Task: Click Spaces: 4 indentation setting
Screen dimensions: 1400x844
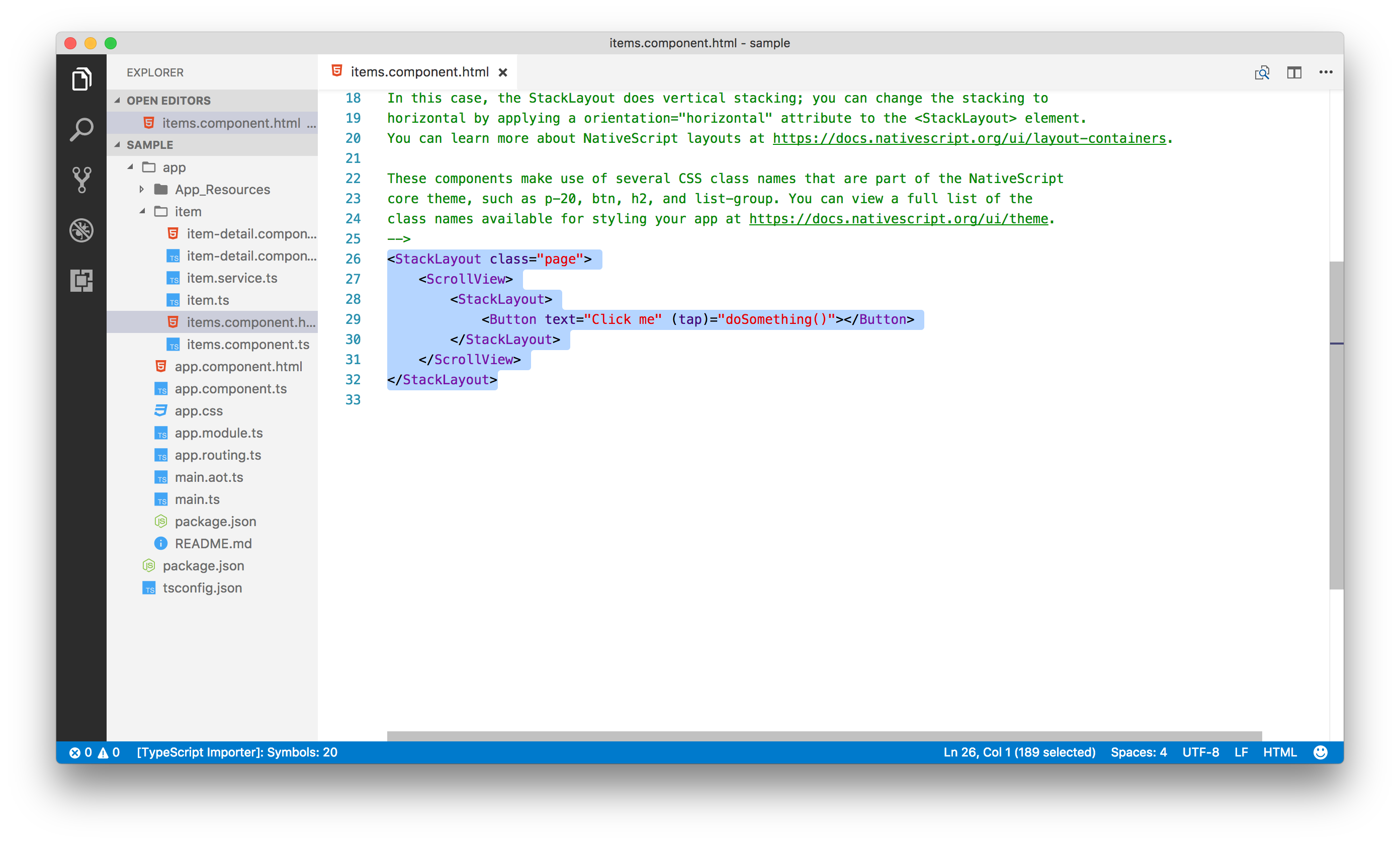Action: [1138, 752]
